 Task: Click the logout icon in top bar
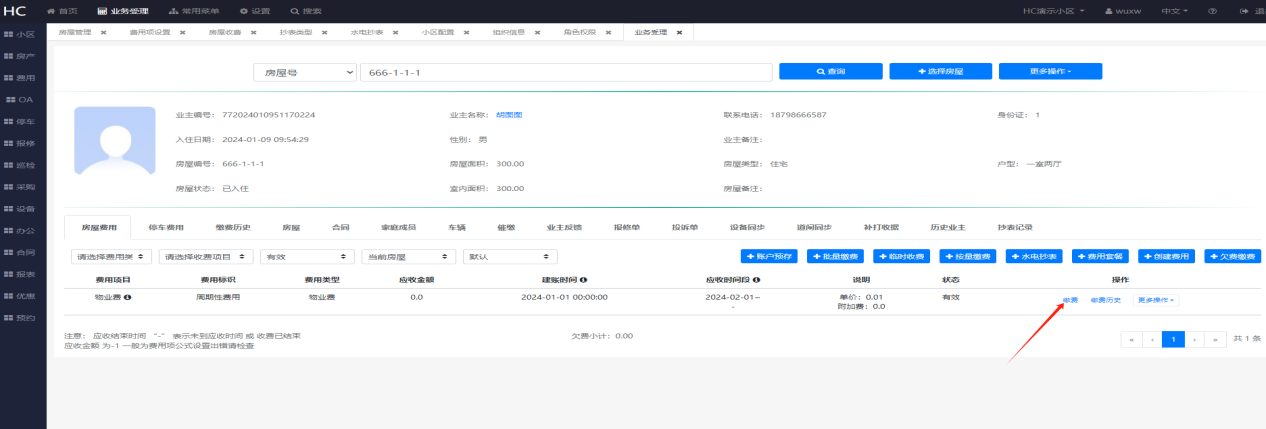tap(1244, 10)
